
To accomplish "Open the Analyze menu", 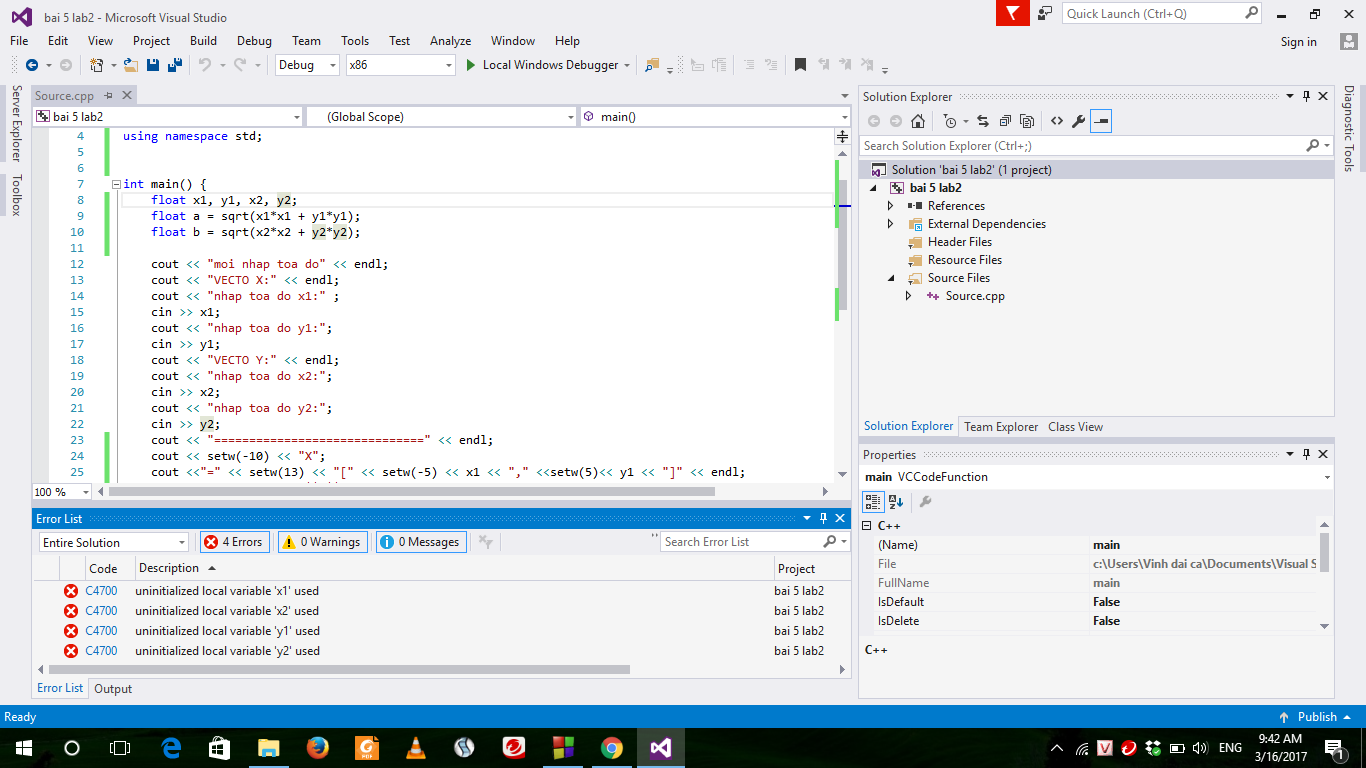I will tap(450, 41).
